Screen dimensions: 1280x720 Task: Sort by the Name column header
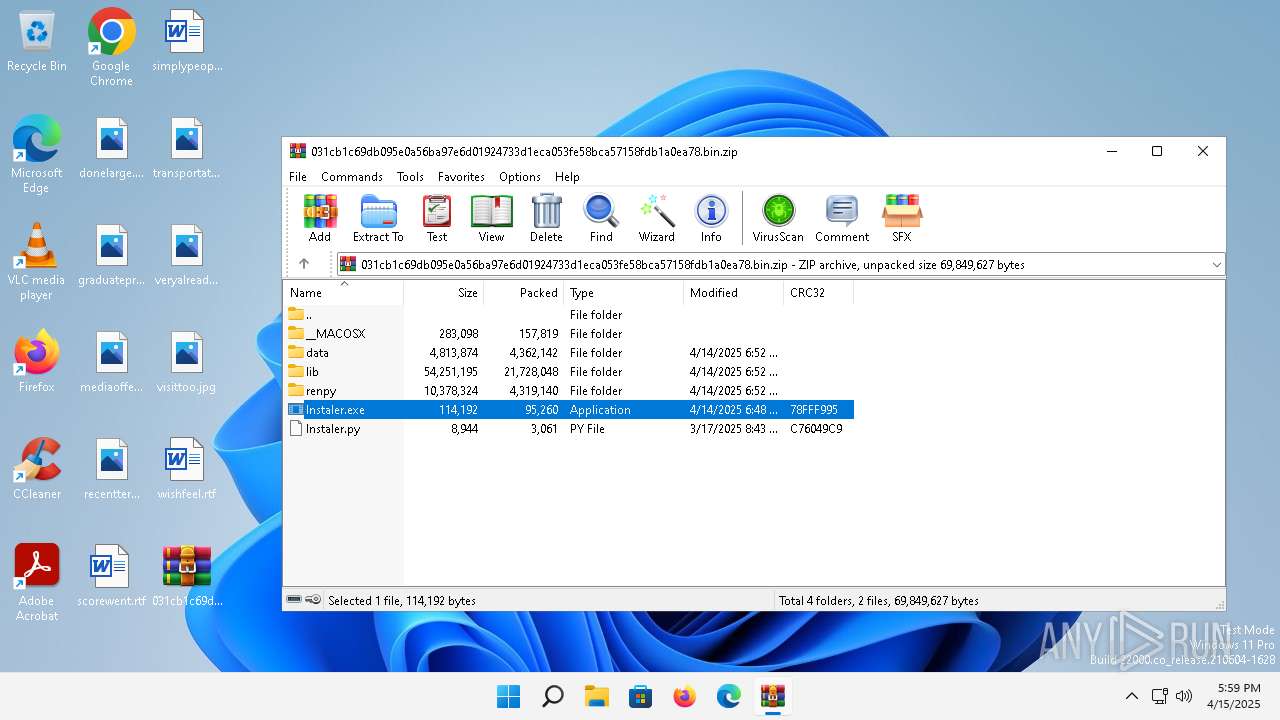(x=343, y=293)
